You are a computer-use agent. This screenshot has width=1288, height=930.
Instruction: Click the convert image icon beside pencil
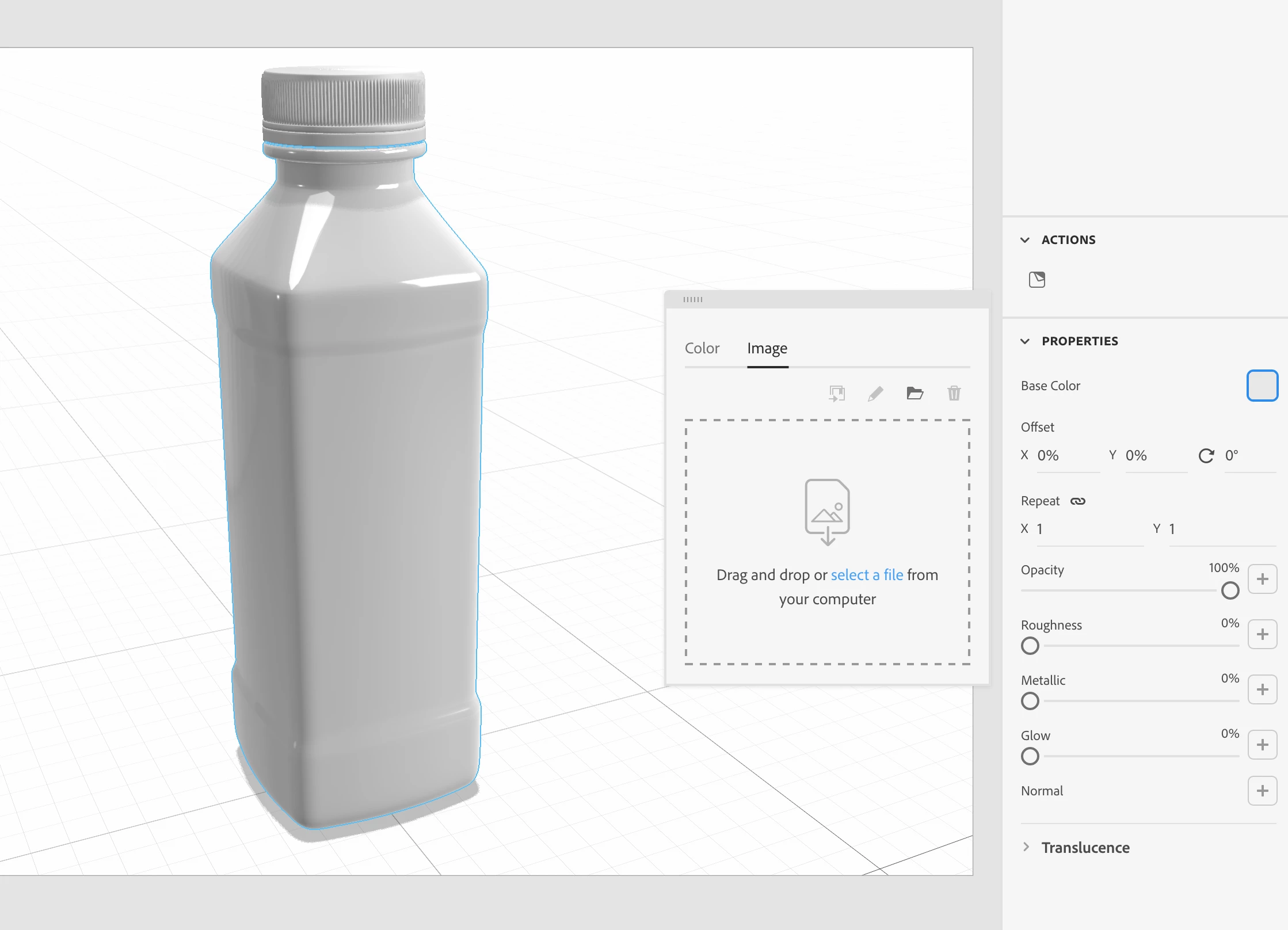[x=837, y=394]
